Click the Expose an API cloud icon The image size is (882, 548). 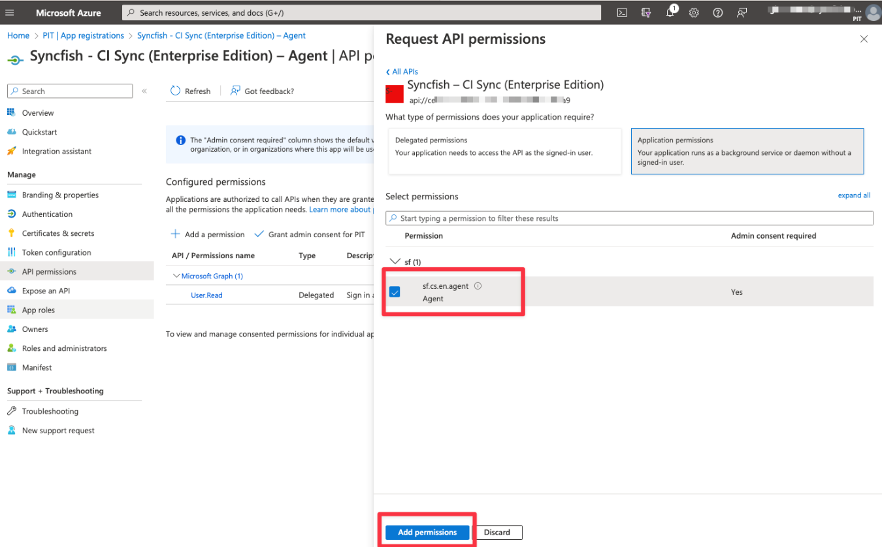(11, 290)
